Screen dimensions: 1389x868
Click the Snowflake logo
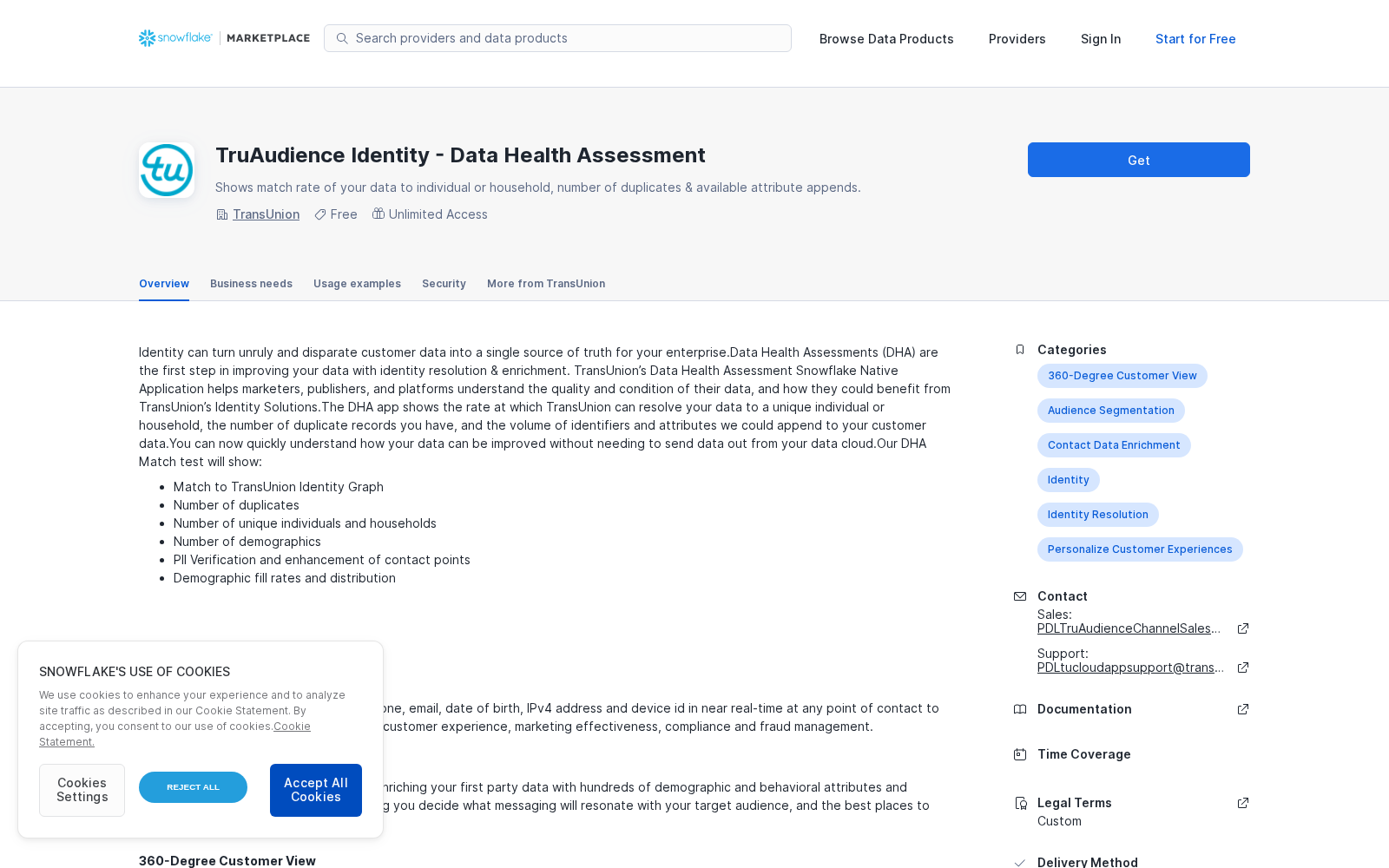175,38
